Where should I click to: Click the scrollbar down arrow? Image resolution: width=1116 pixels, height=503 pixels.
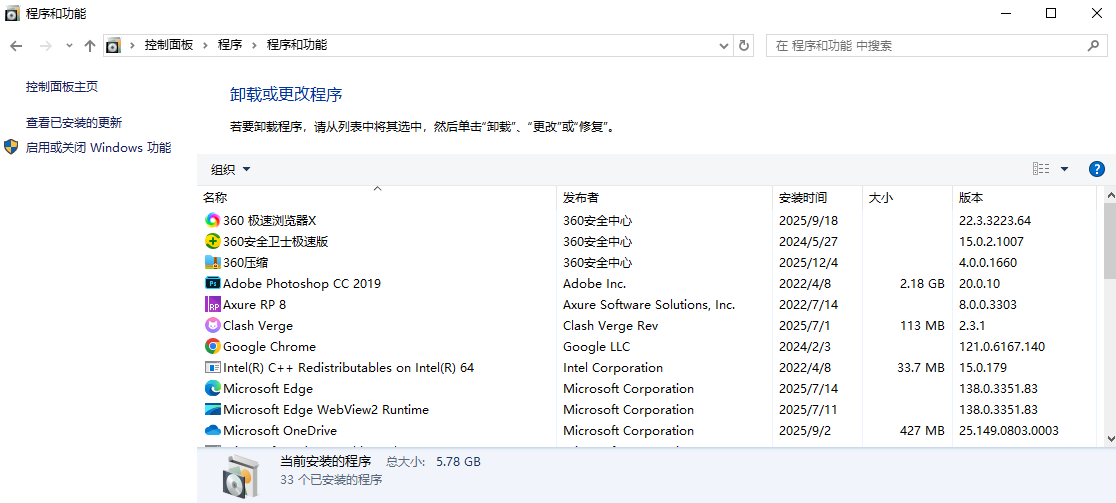1110,439
